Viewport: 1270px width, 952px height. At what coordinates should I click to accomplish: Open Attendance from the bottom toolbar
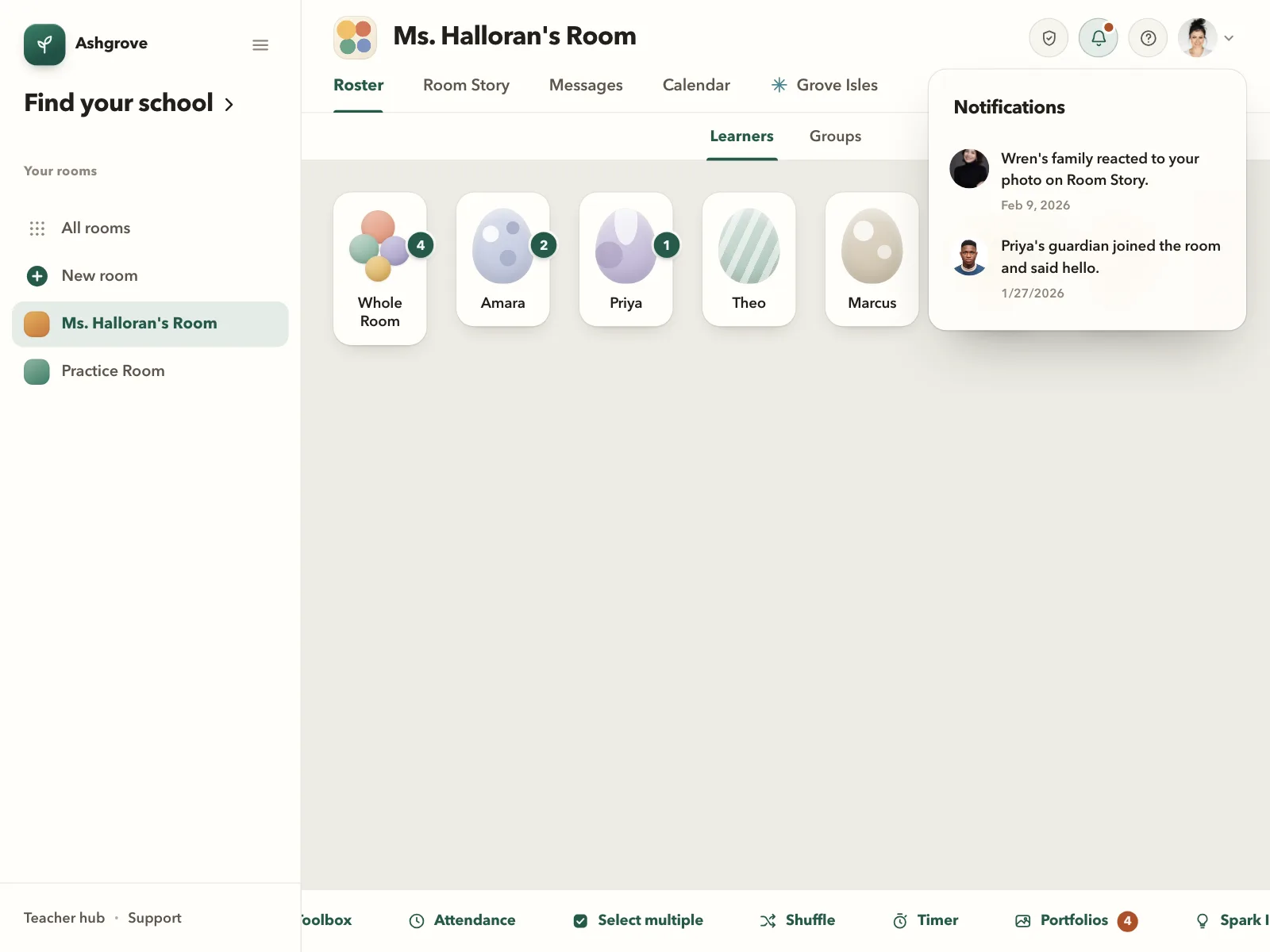point(462,920)
